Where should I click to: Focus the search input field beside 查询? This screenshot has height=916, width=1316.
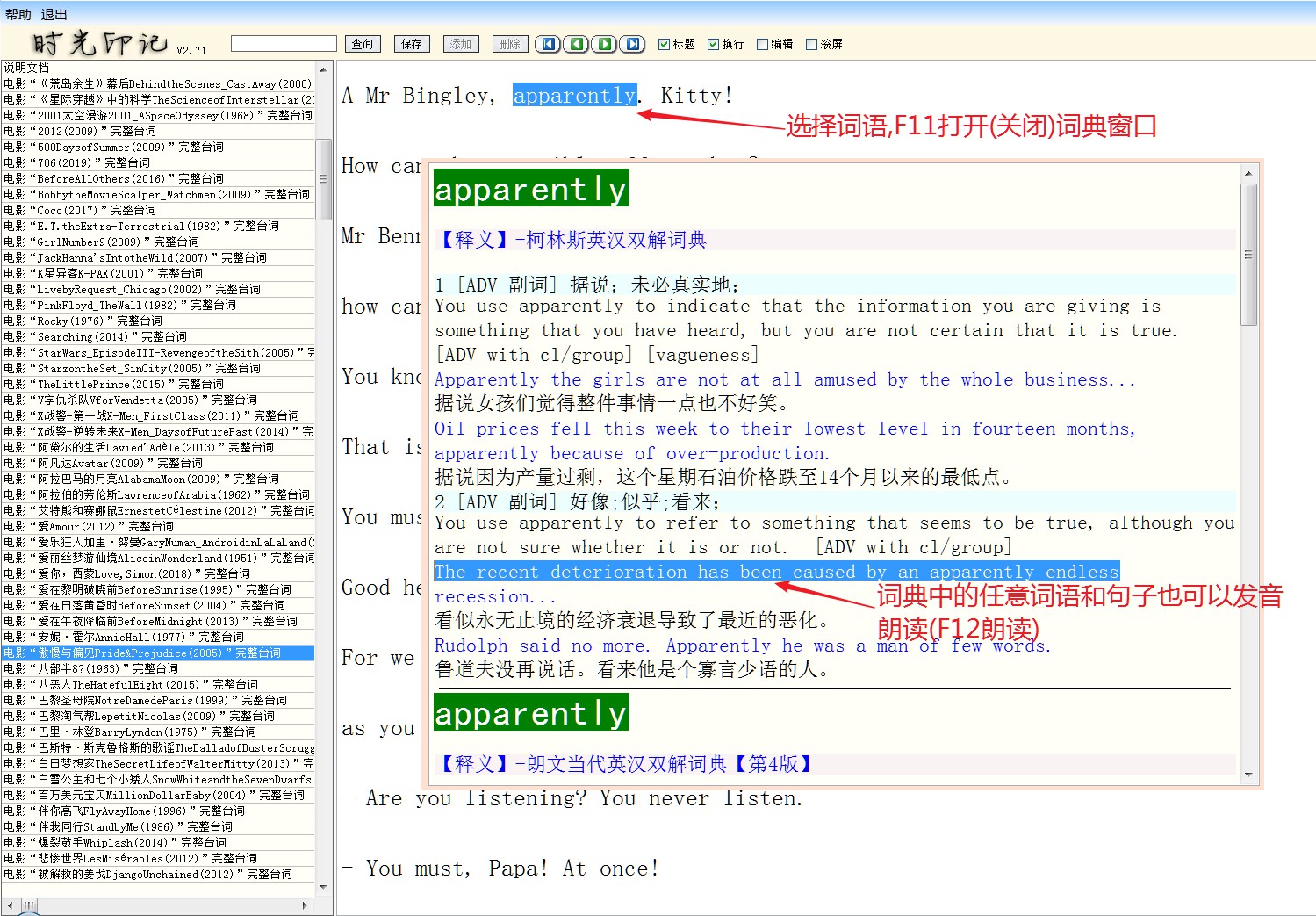pos(284,44)
